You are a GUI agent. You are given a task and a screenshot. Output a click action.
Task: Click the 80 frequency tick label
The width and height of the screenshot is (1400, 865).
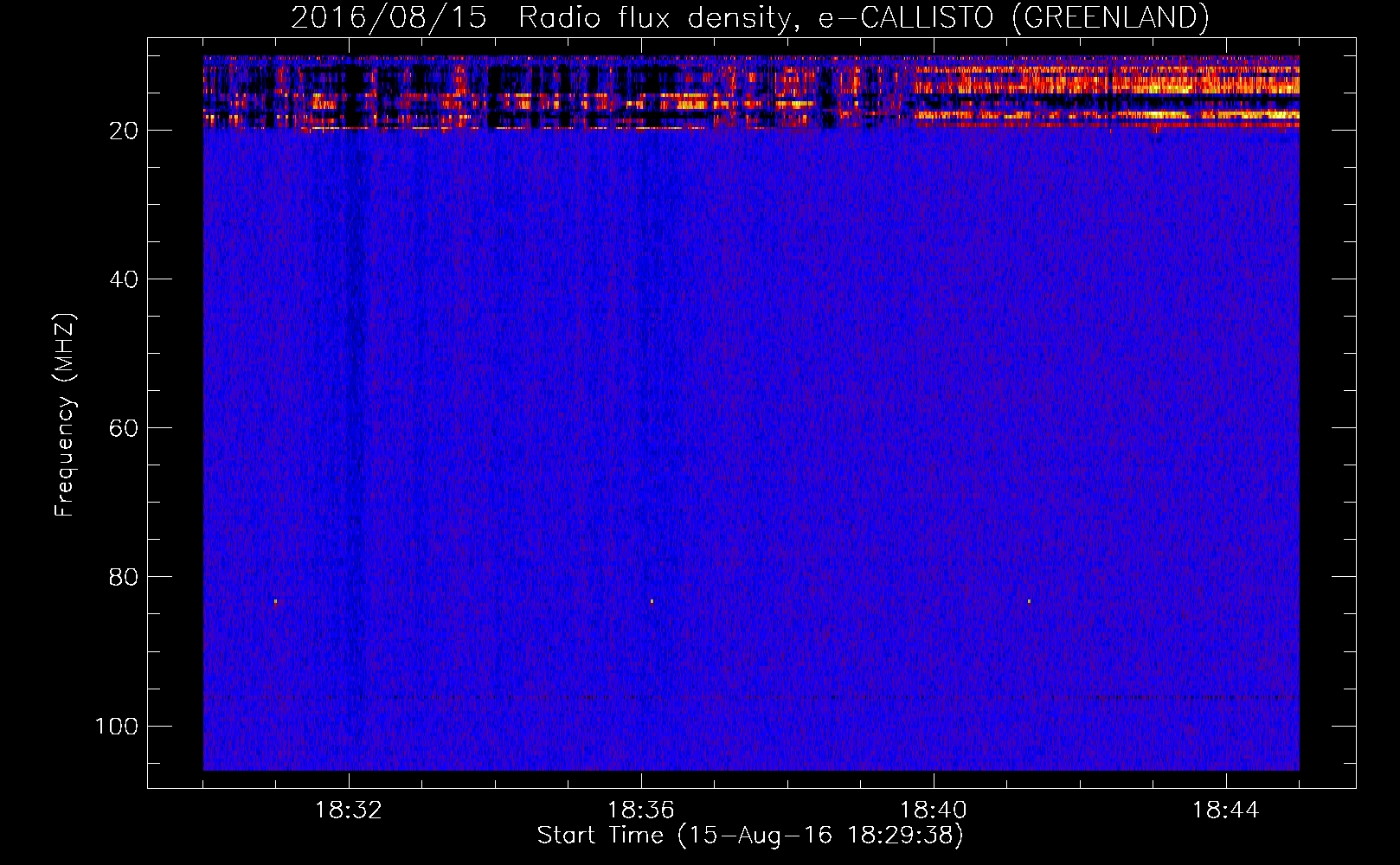(x=124, y=577)
